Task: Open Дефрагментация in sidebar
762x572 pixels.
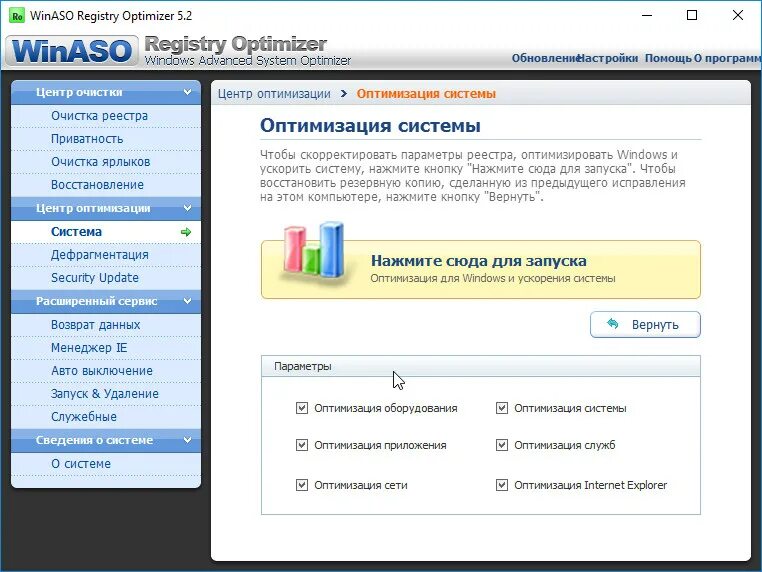Action: (106, 255)
